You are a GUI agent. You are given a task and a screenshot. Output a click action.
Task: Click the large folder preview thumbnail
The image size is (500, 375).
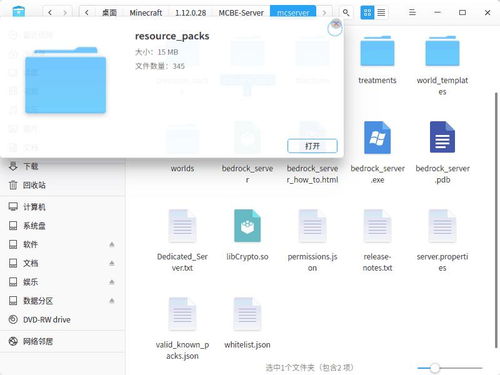tap(66, 80)
